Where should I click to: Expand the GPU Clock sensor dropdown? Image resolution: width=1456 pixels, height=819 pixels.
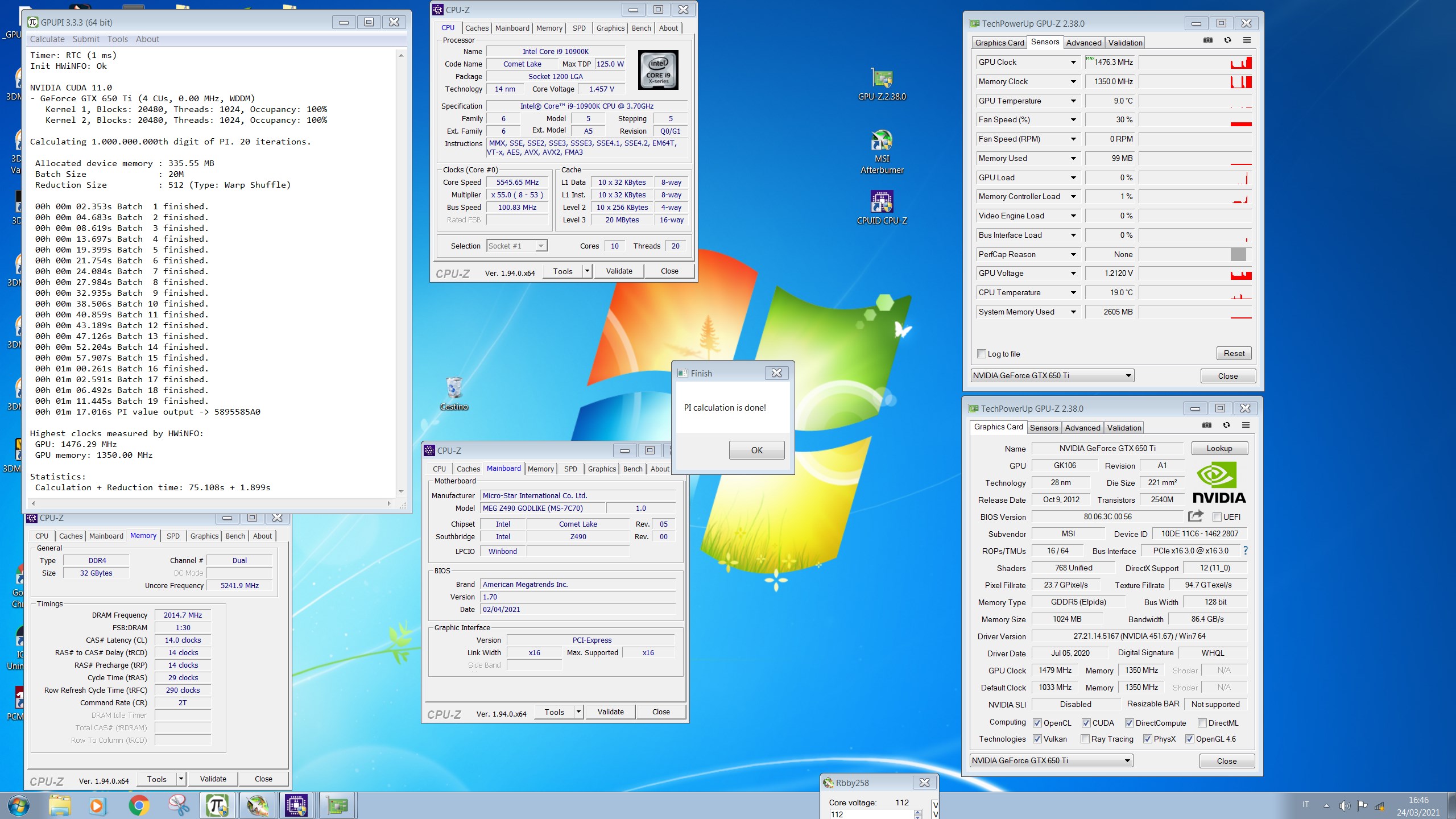coord(1073,62)
